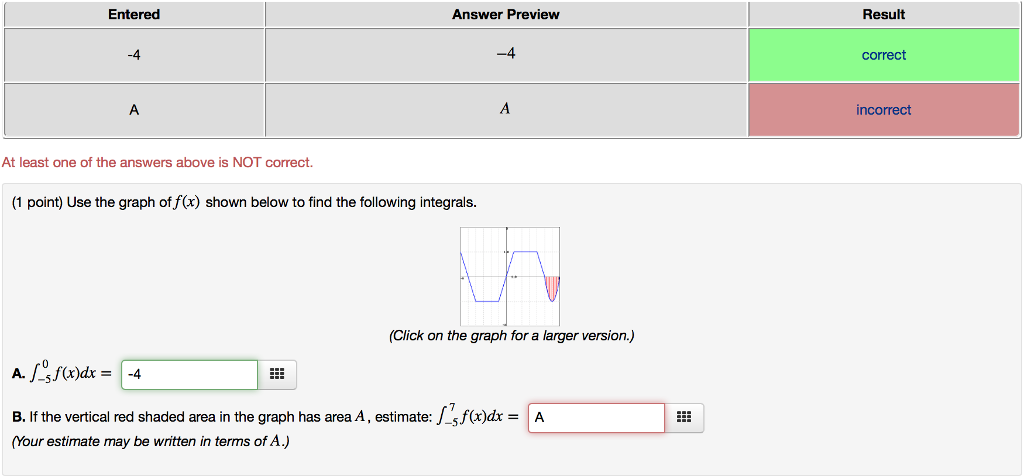Click the answer preview −4 cell
This screenshot has width=1024, height=476.
point(505,56)
